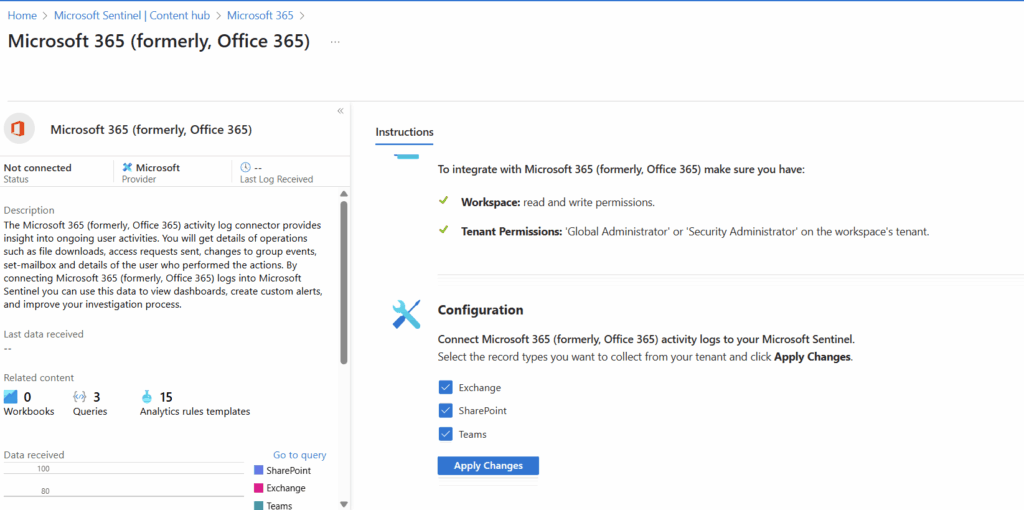
Task: Click the Not connected status text
Action: 37,168
